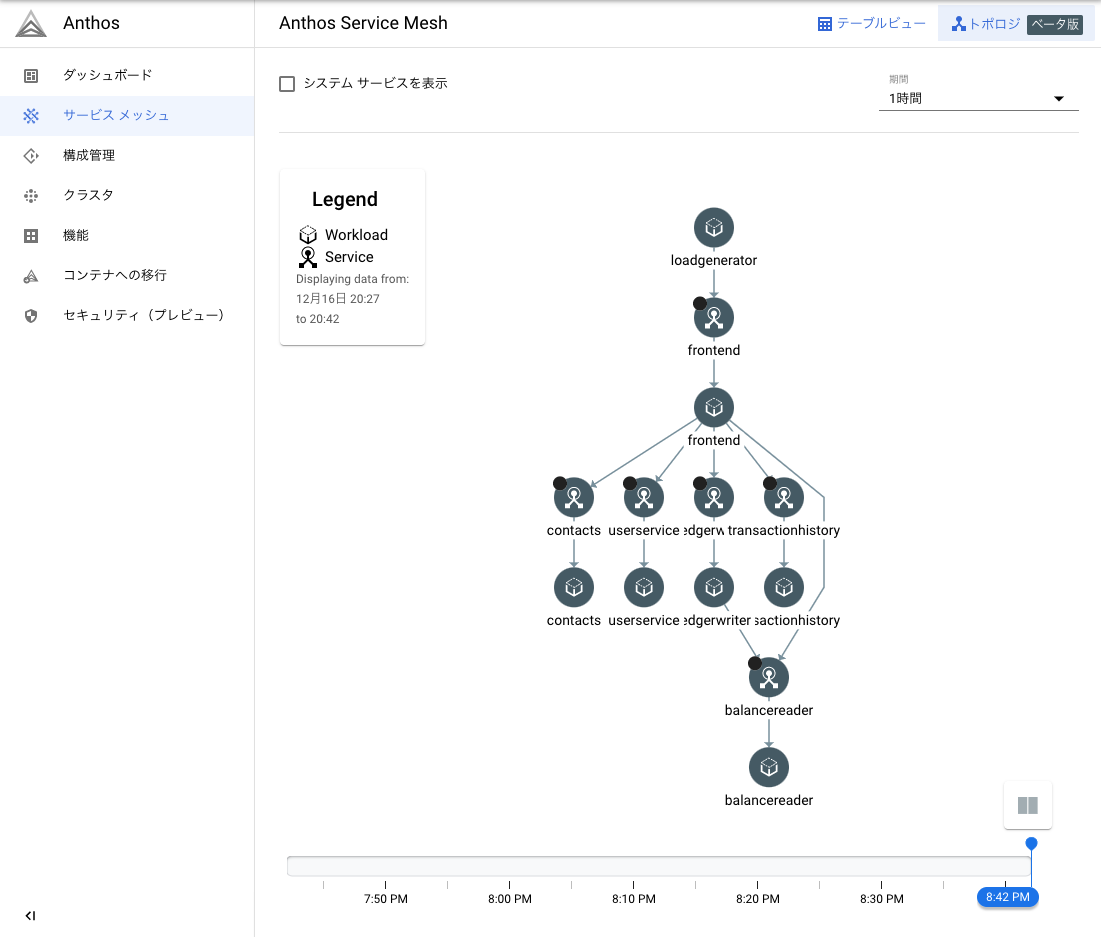Open the 期間 1時間 dropdown
The width and height of the screenshot is (1101, 937).
pos(978,98)
